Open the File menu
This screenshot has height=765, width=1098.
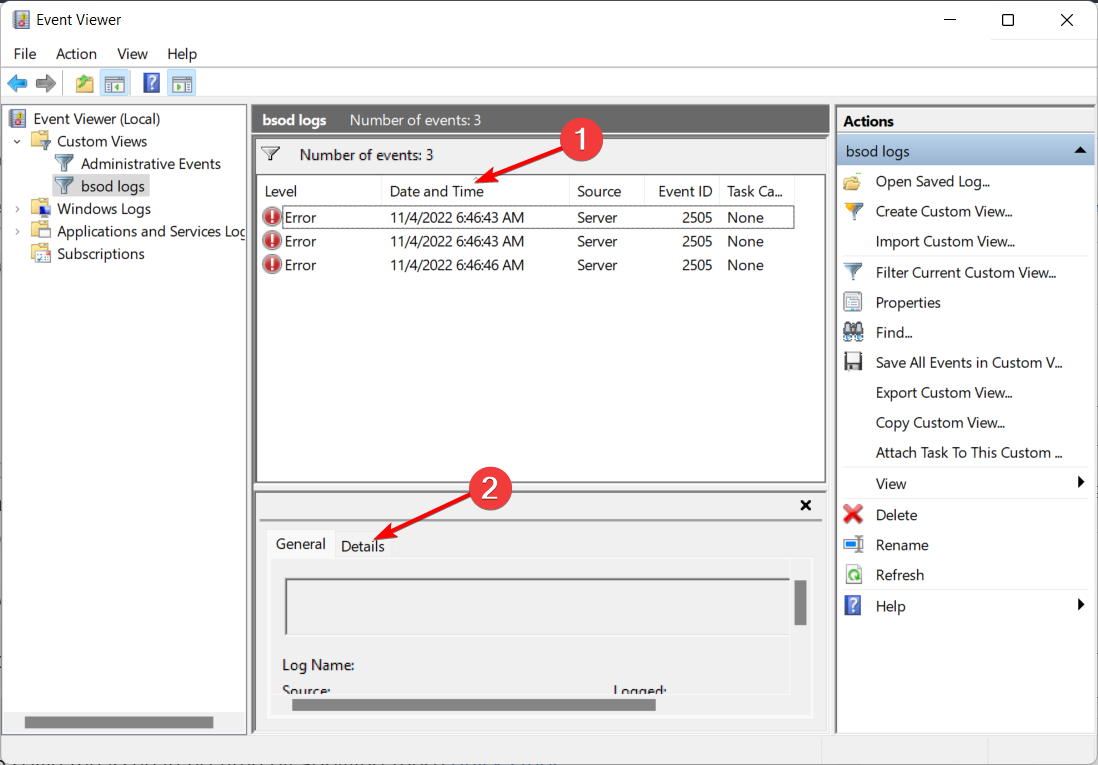click(25, 54)
